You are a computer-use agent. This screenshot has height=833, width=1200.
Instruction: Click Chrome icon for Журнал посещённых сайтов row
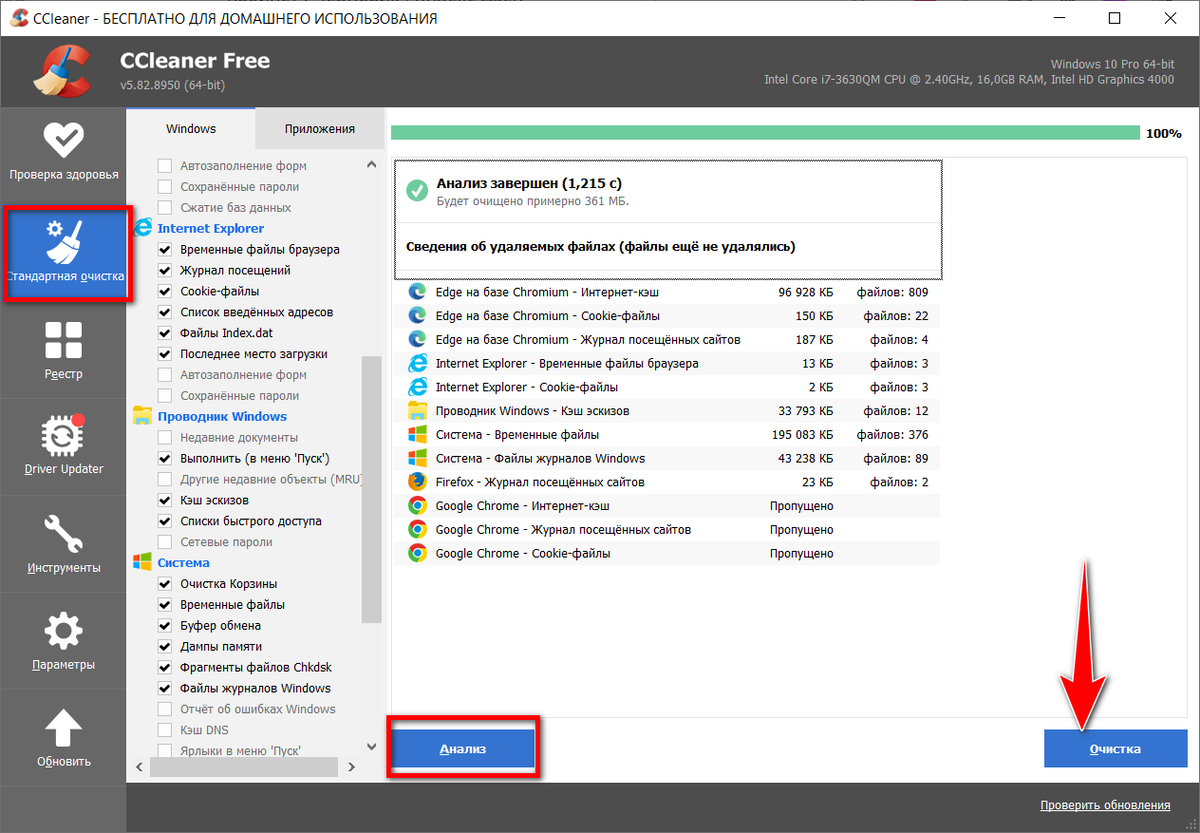pyautogui.click(x=417, y=530)
